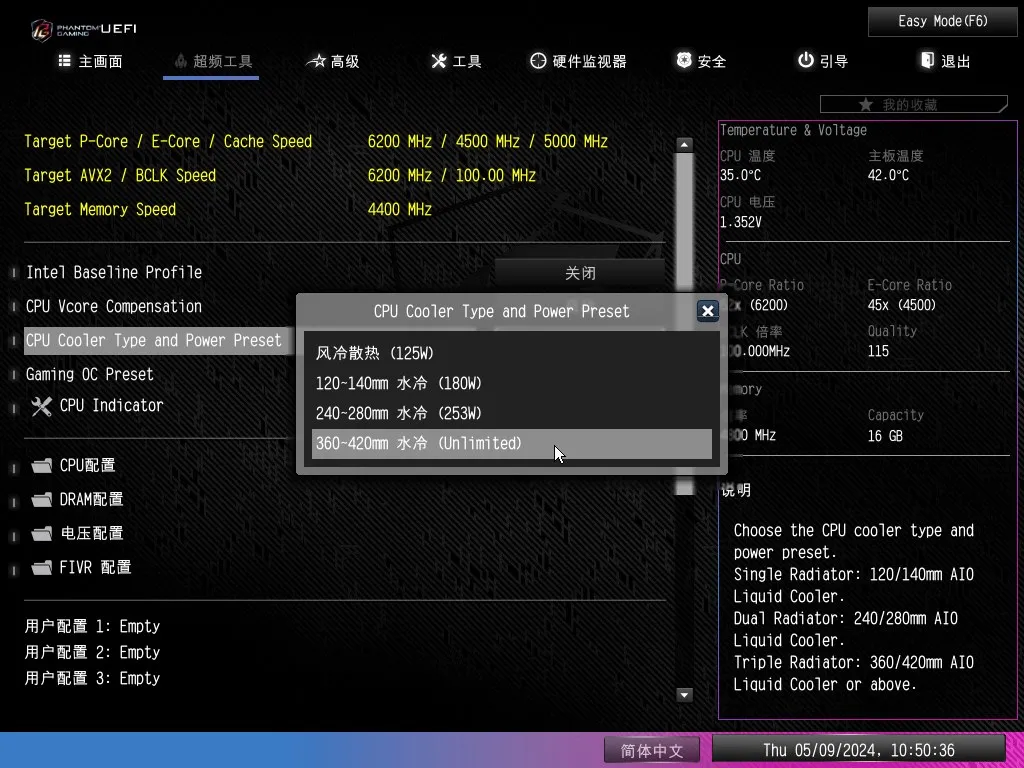1024x768 pixels.
Task: Click the exit door icon
Action: pyautogui.click(x=927, y=60)
